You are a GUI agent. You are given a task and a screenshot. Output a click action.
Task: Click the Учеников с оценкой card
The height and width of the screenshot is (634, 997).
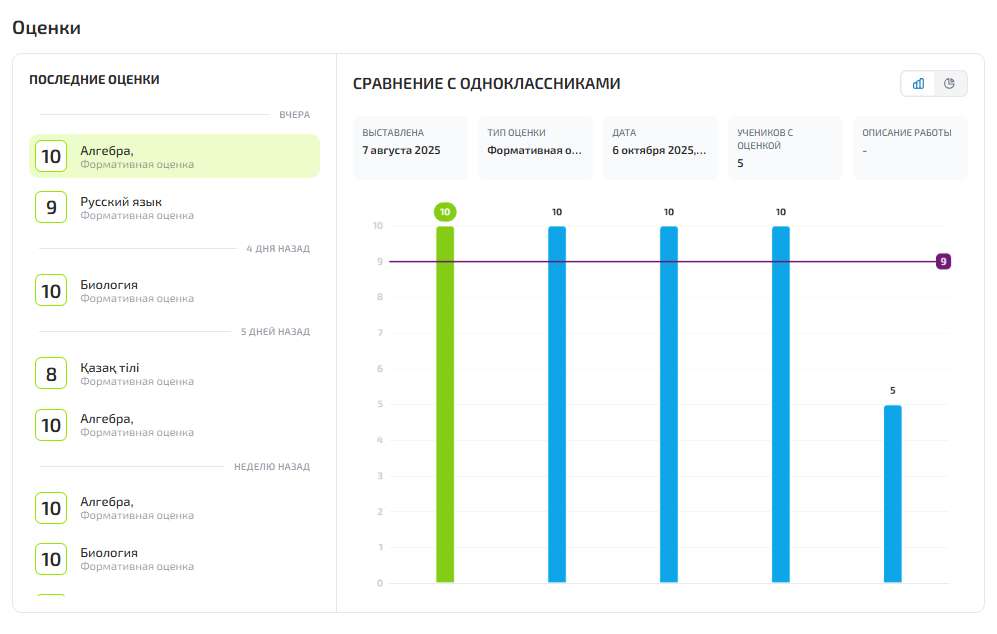pos(785,148)
